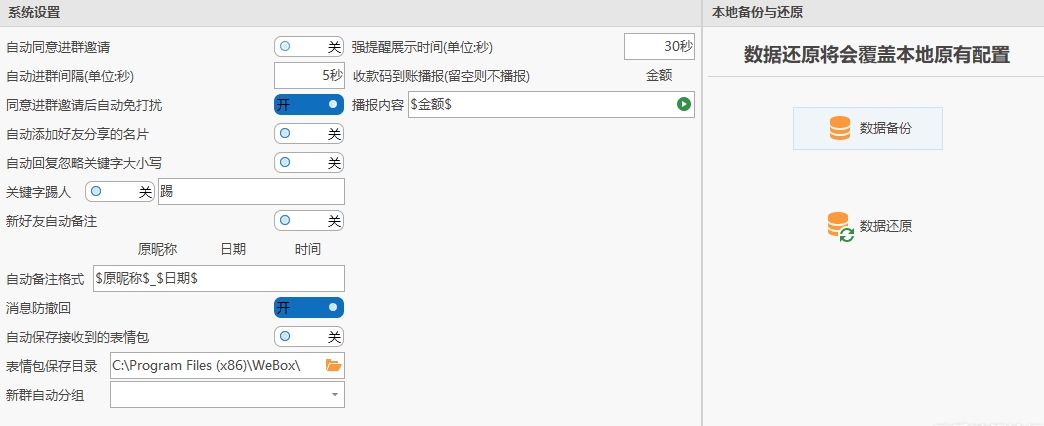Click the 收款码到账播报 label
This screenshot has height=426, width=1044.
click(441, 76)
